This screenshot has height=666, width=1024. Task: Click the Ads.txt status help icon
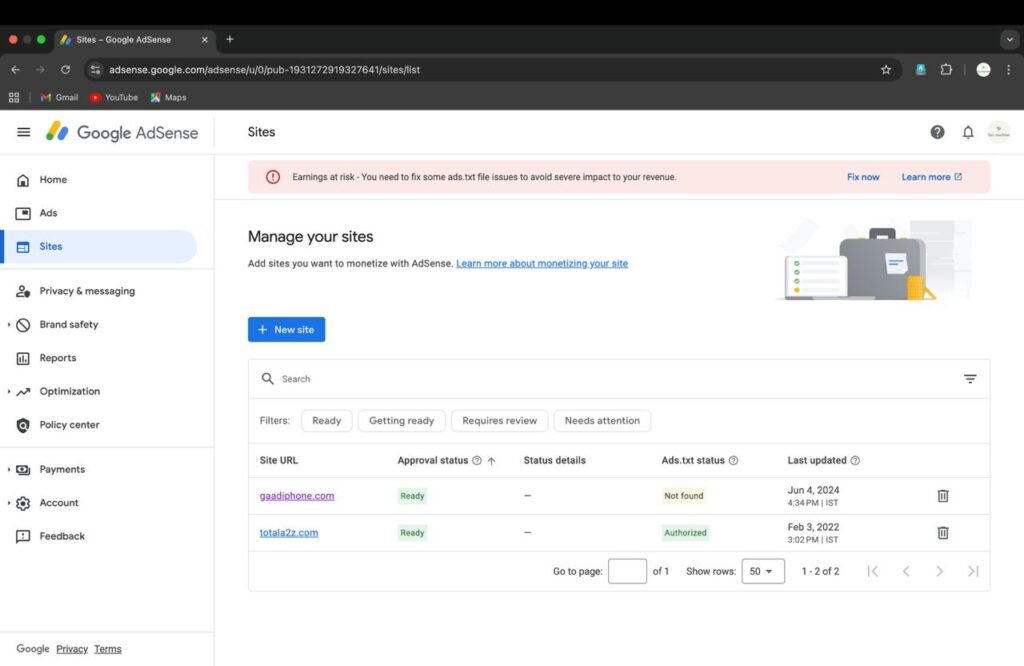733,460
